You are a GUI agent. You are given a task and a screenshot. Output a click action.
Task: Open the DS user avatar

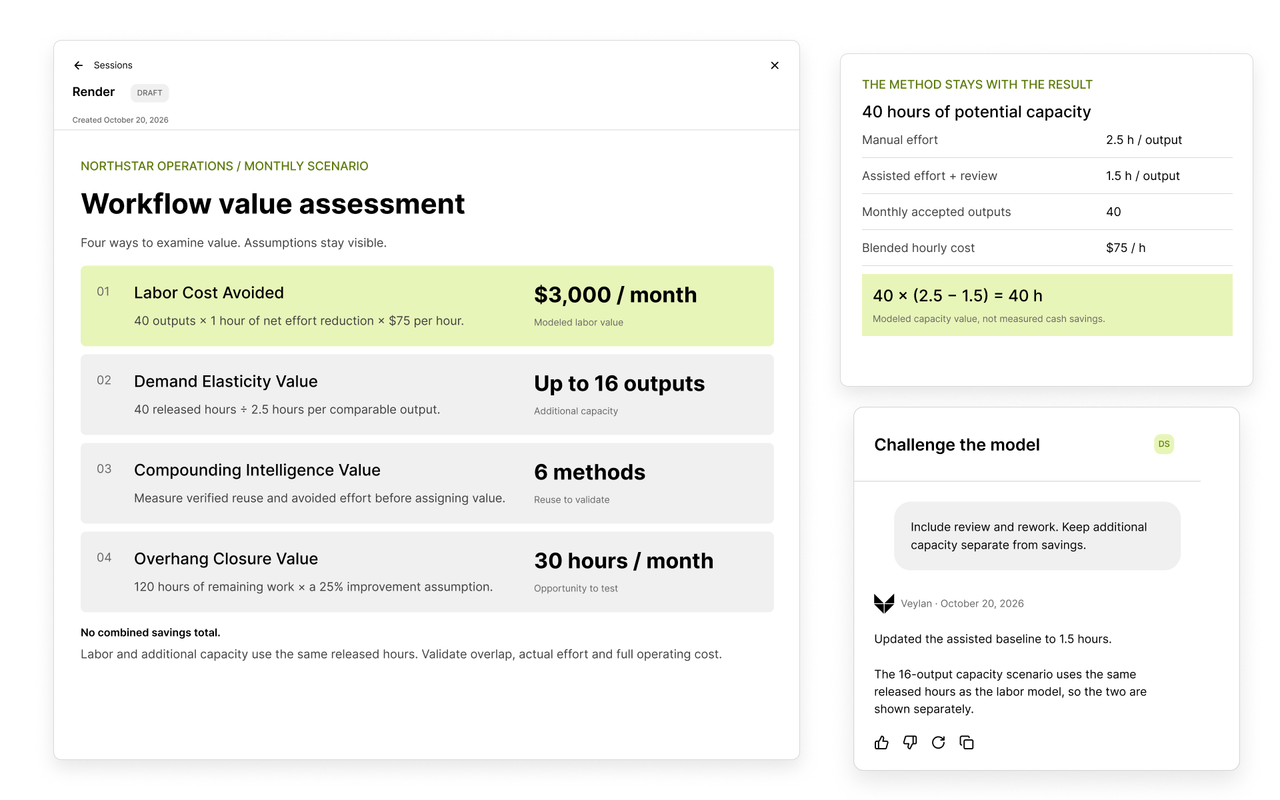pyautogui.click(x=1164, y=444)
